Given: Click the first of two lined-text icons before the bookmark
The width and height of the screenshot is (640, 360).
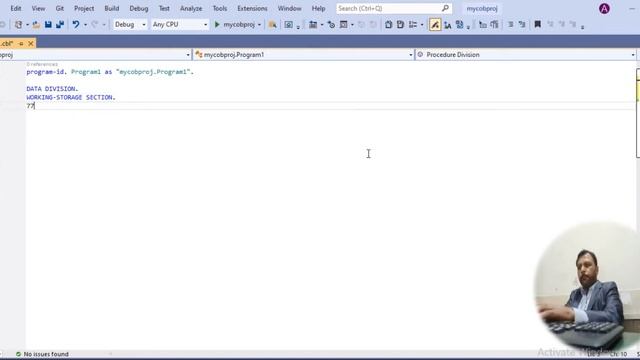Looking at the screenshot, I should coord(510,25).
